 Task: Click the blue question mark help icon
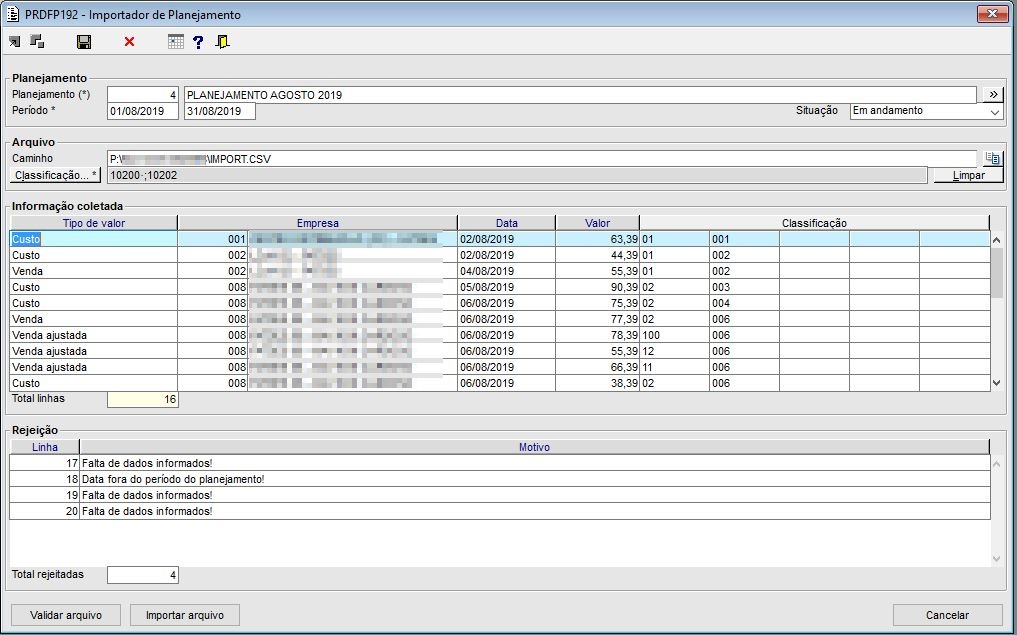point(198,42)
